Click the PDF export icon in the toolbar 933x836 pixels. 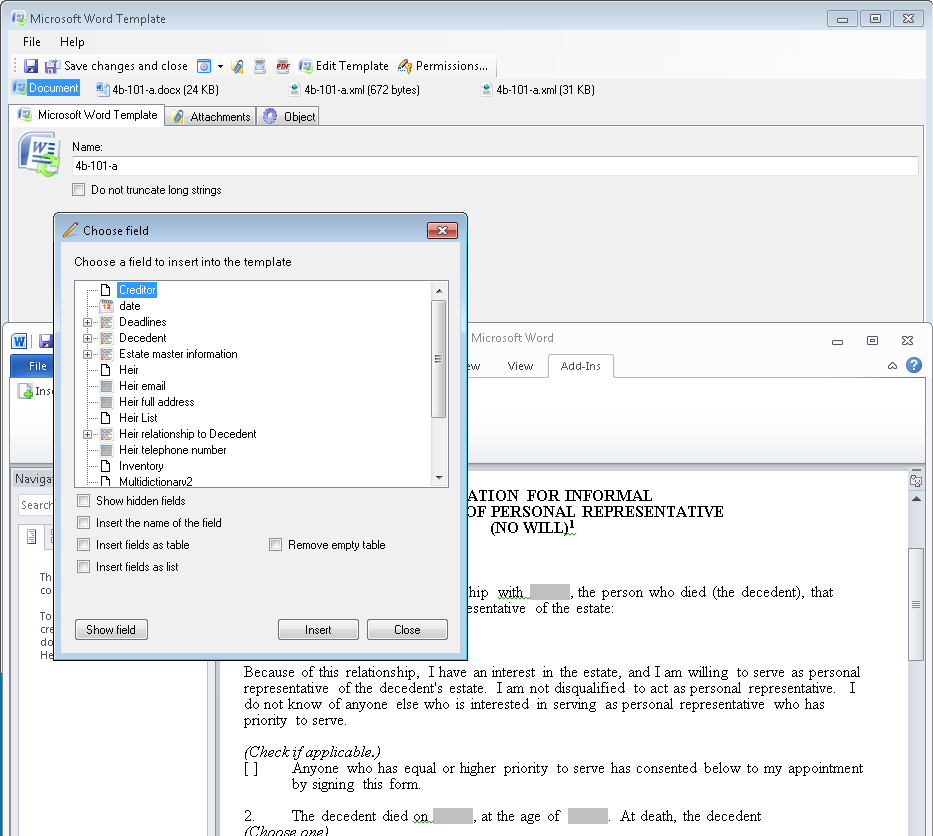(x=283, y=66)
